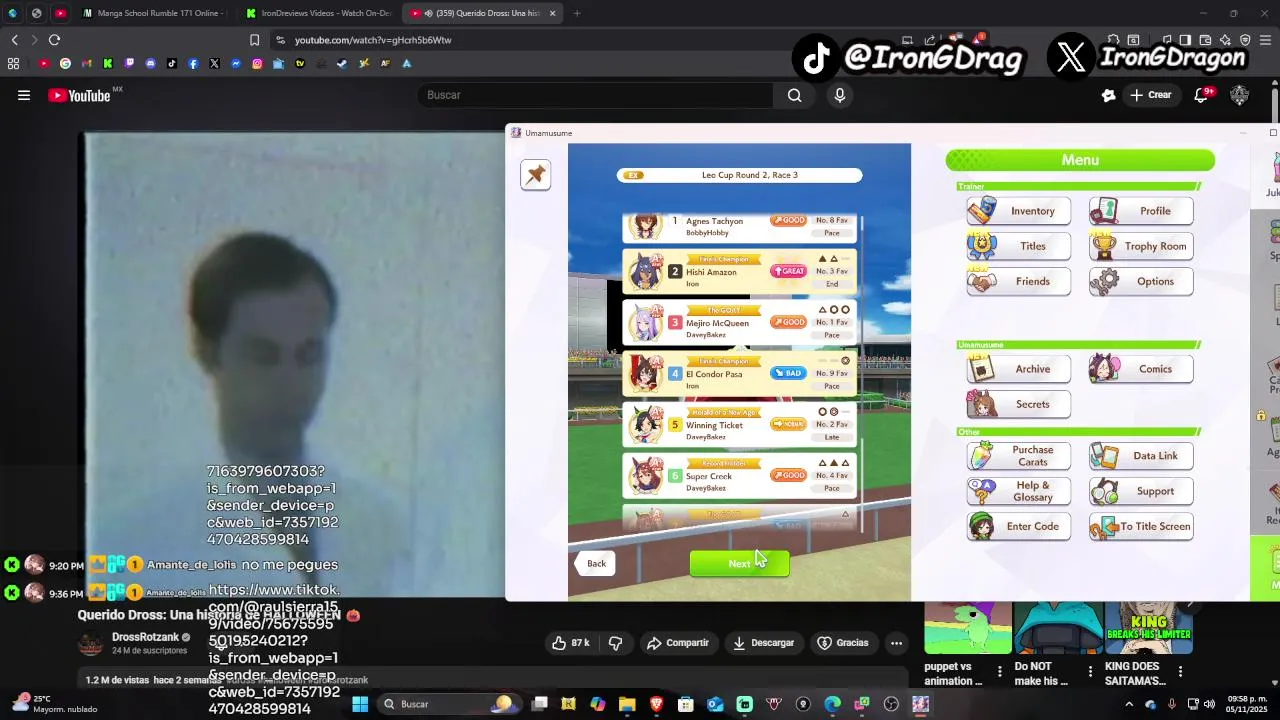Select Agnes Tachyon result row
This screenshot has width=1280, height=720.
click(740, 226)
